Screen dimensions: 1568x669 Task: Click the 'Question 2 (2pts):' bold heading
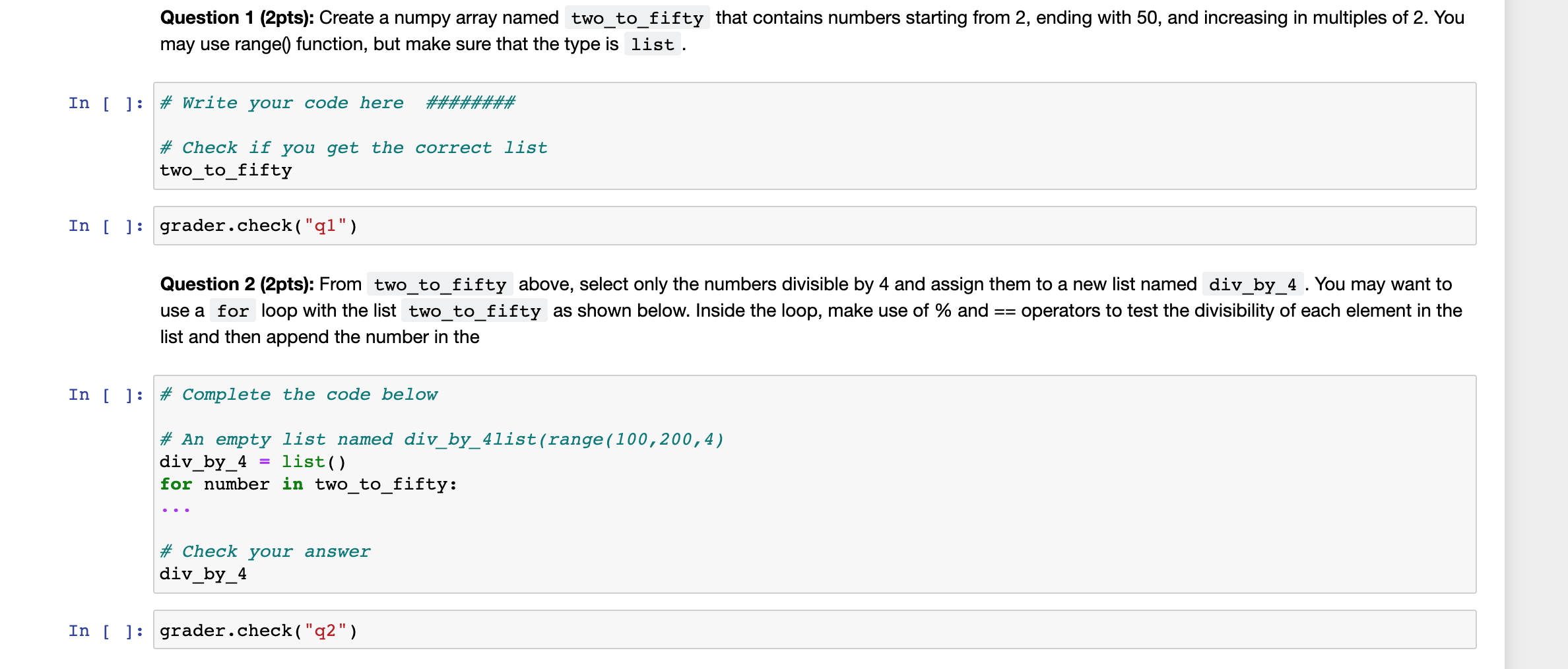[237, 284]
